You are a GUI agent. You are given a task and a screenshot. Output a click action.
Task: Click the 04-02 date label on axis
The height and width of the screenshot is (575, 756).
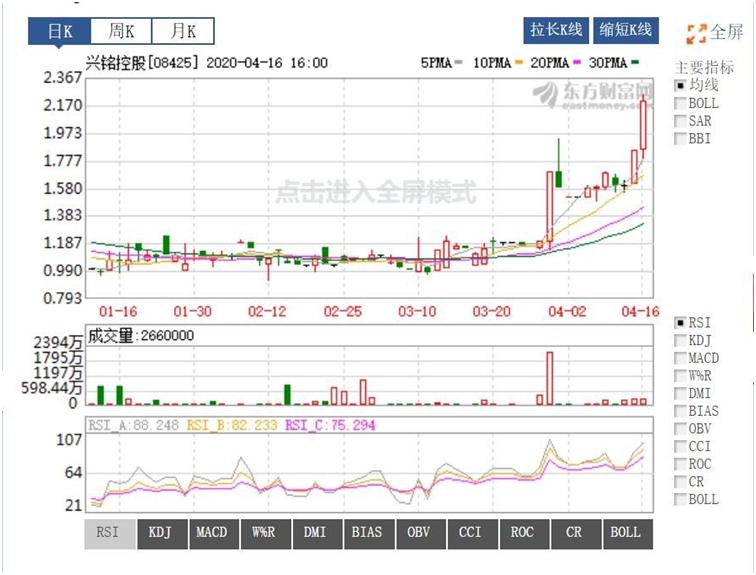point(567,311)
